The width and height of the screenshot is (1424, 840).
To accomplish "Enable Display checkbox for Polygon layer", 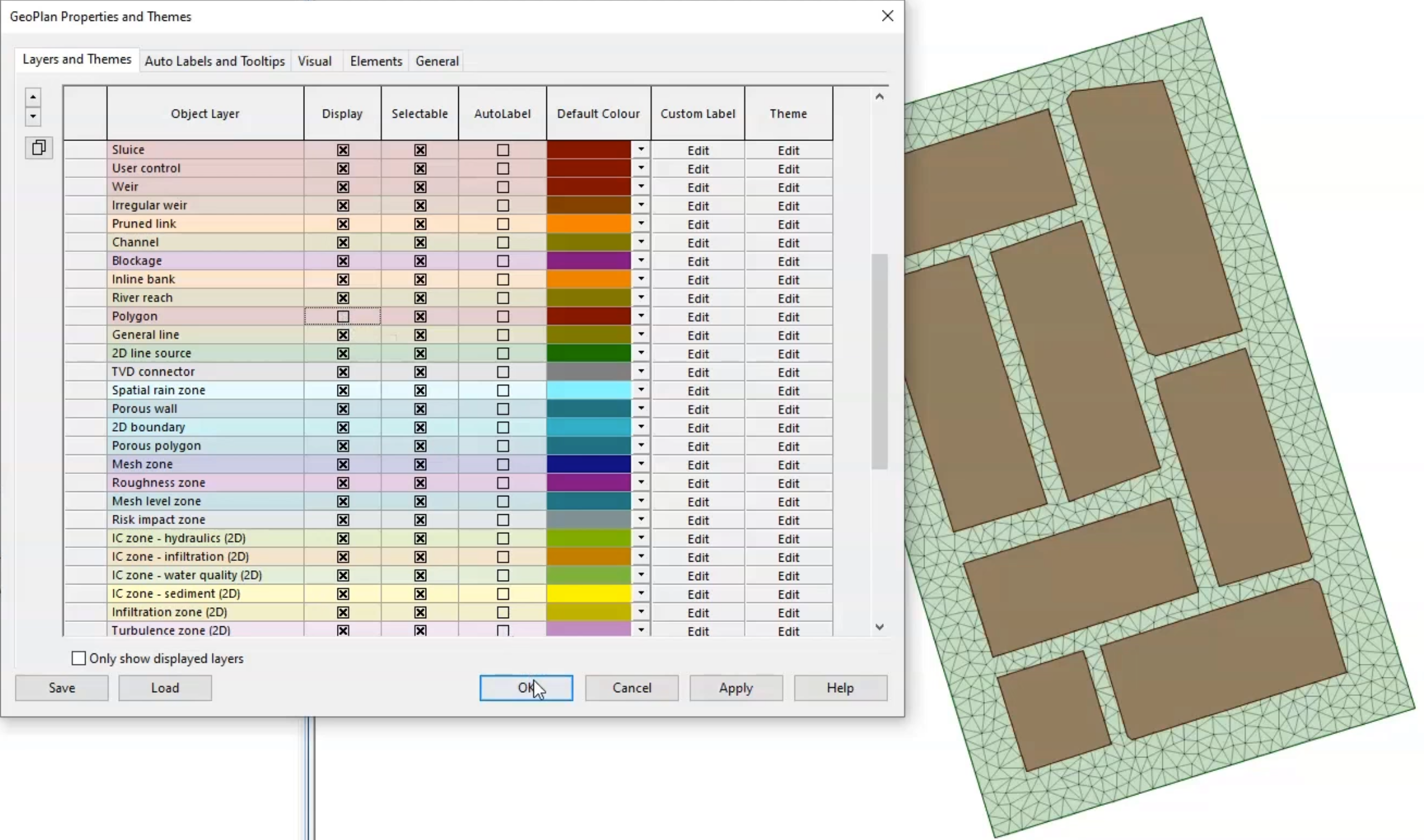I will click(x=343, y=317).
